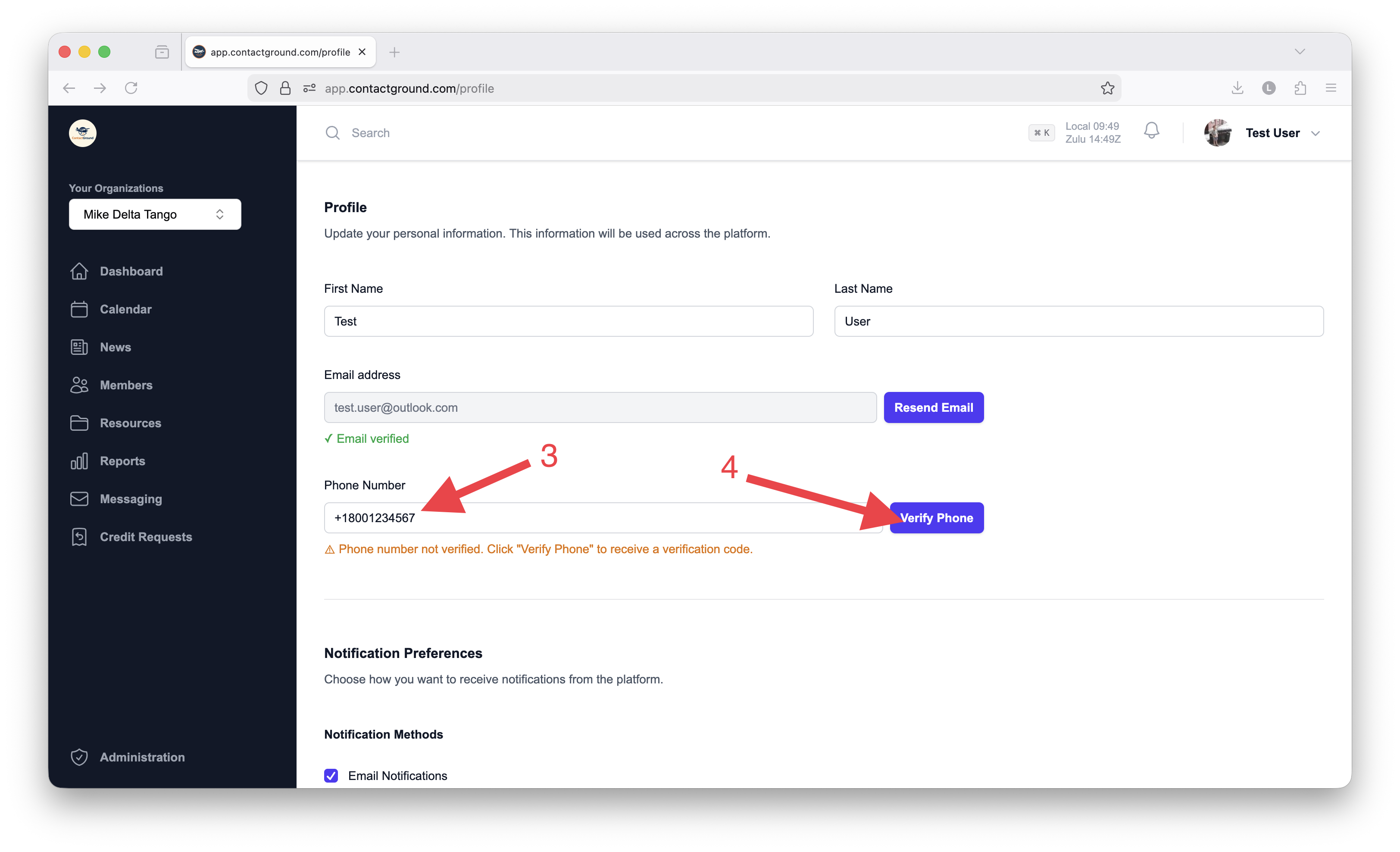The image size is (1400, 852).
Task: Open the Mike Delta Tango organization selector
Action: 155,214
